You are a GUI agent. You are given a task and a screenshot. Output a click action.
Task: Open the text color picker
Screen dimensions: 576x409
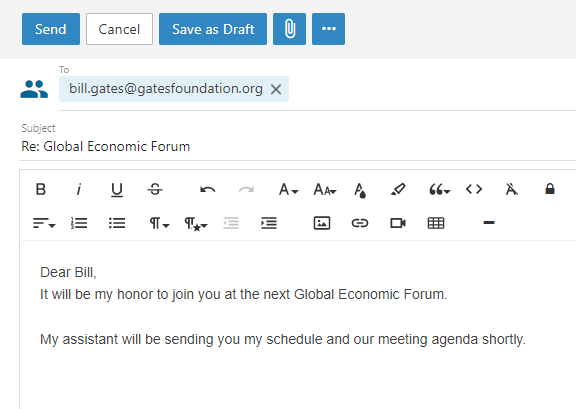point(360,190)
